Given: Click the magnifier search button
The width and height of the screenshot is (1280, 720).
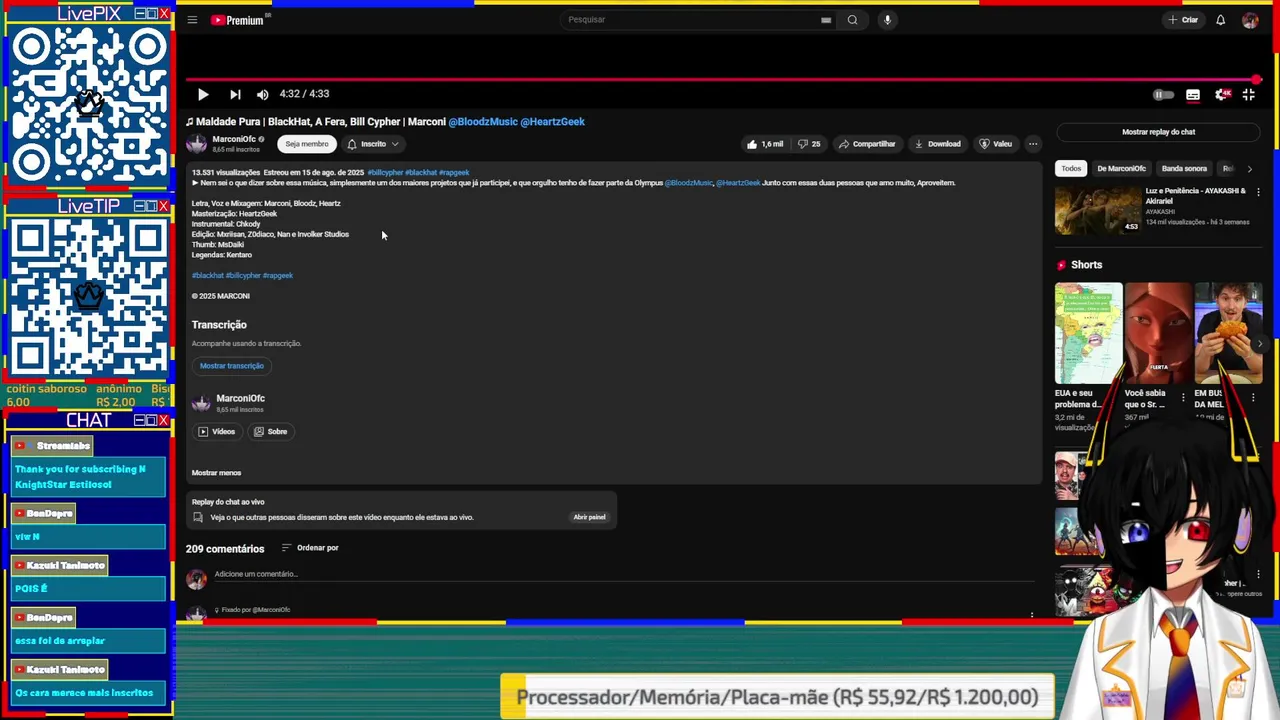Looking at the screenshot, I should [x=852, y=20].
